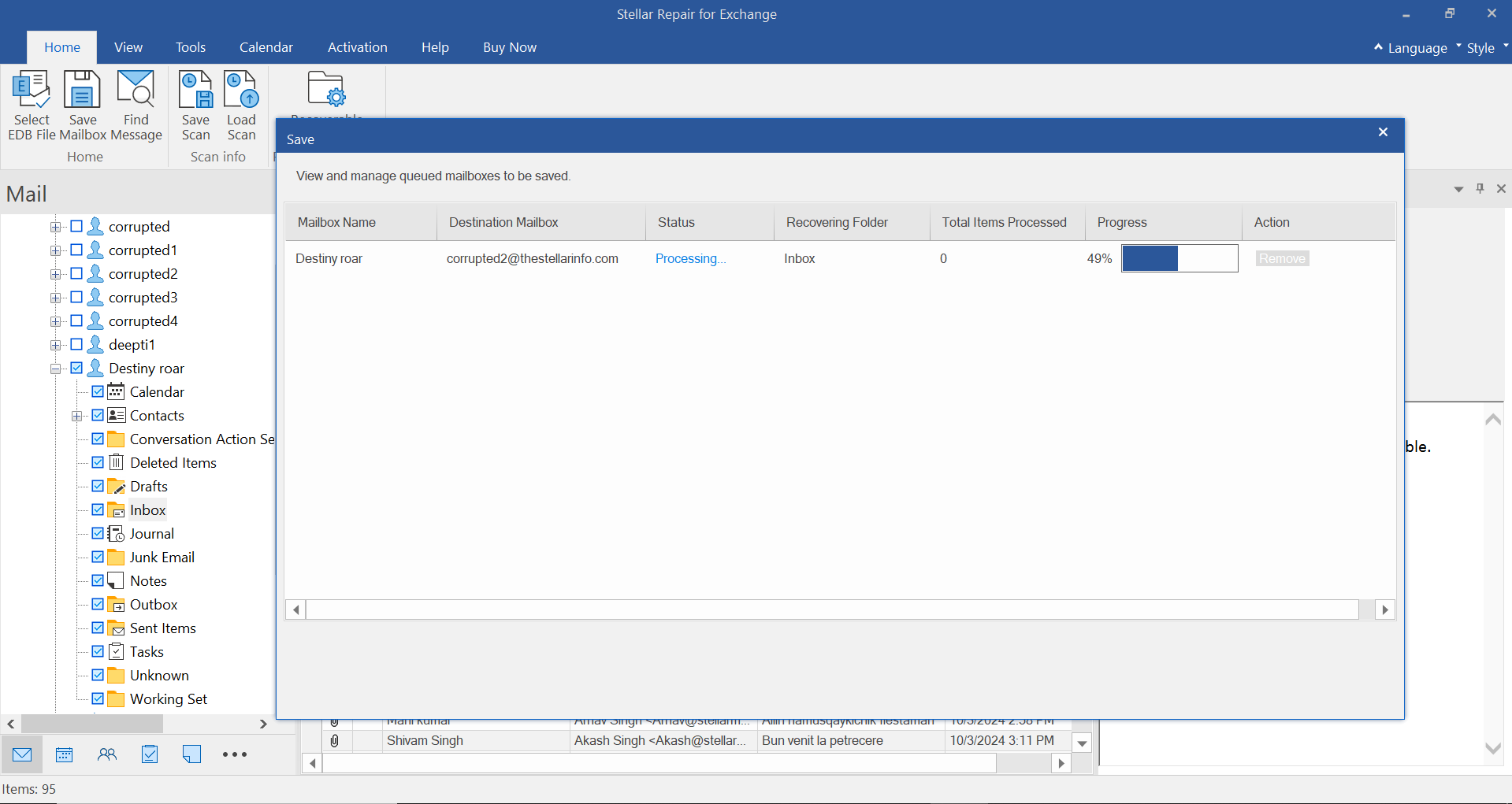Click the Save Mailbox ribbon icon
Screen dimensions: 1512x804
tap(82, 90)
